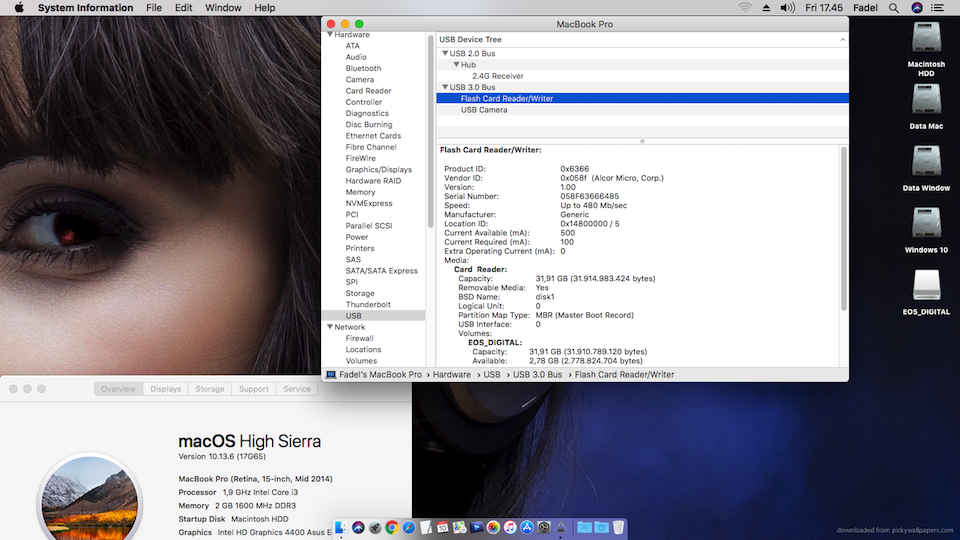Open Photos app in the Dock
This screenshot has width=960, height=540.
pyautogui.click(x=493, y=528)
